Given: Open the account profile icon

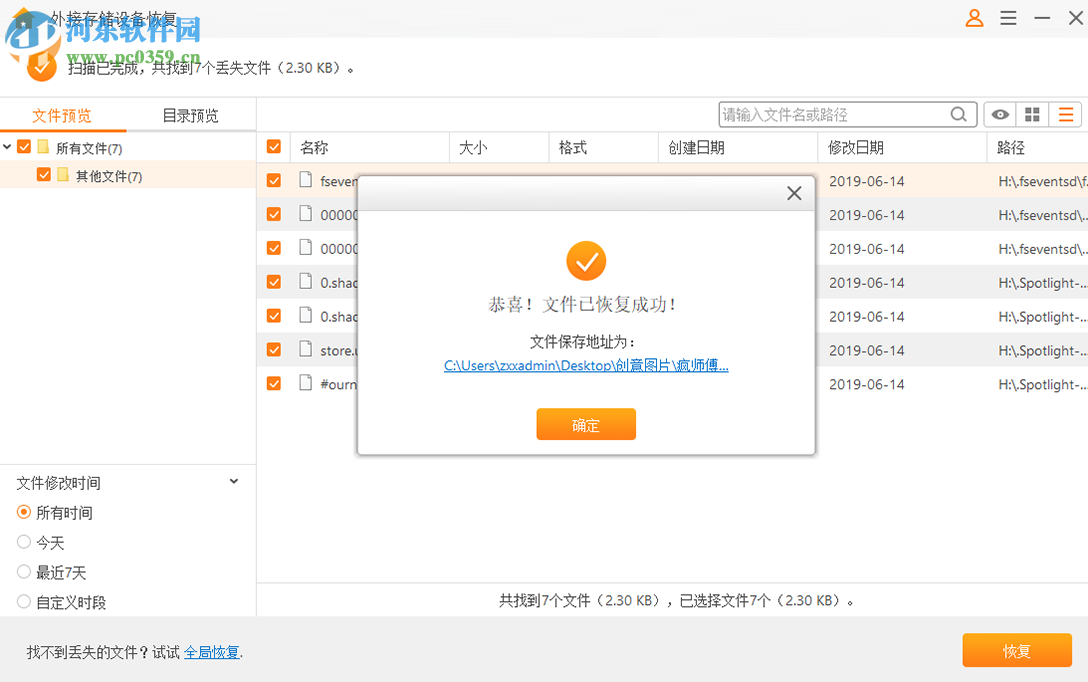Looking at the screenshot, I should [974, 18].
